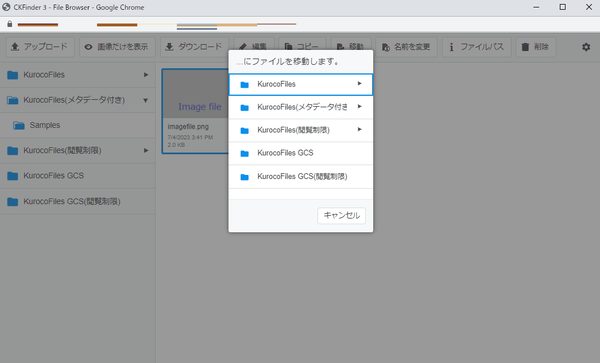The height and width of the screenshot is (363, 600).
Task: Click the KurocoFiles GCS folder icon in the sidebar
Action: [x=13, y=176]
